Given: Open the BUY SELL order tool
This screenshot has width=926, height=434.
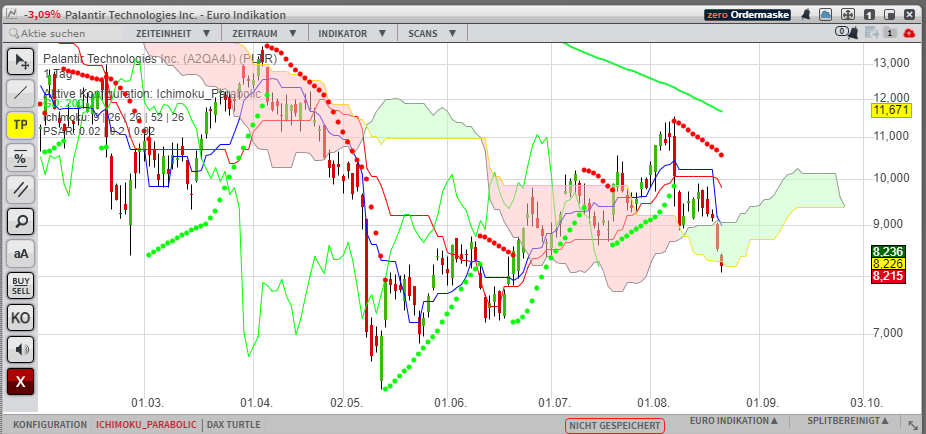Looking at the screenshot, I should 21,285.
